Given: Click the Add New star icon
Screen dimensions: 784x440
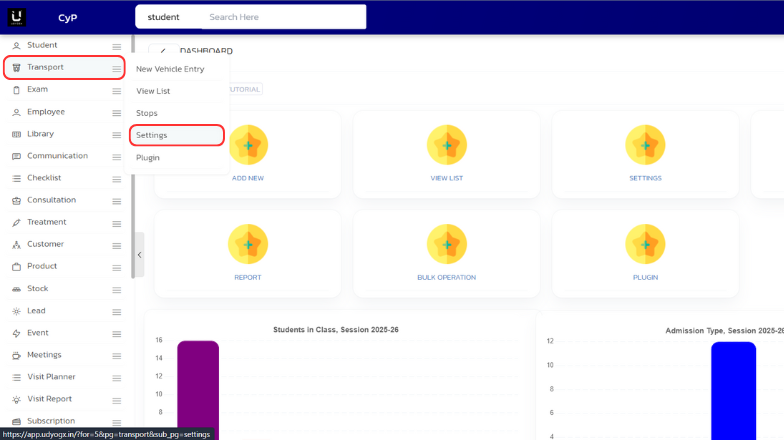Looking at the screenshot, I should tap(248, 146).
